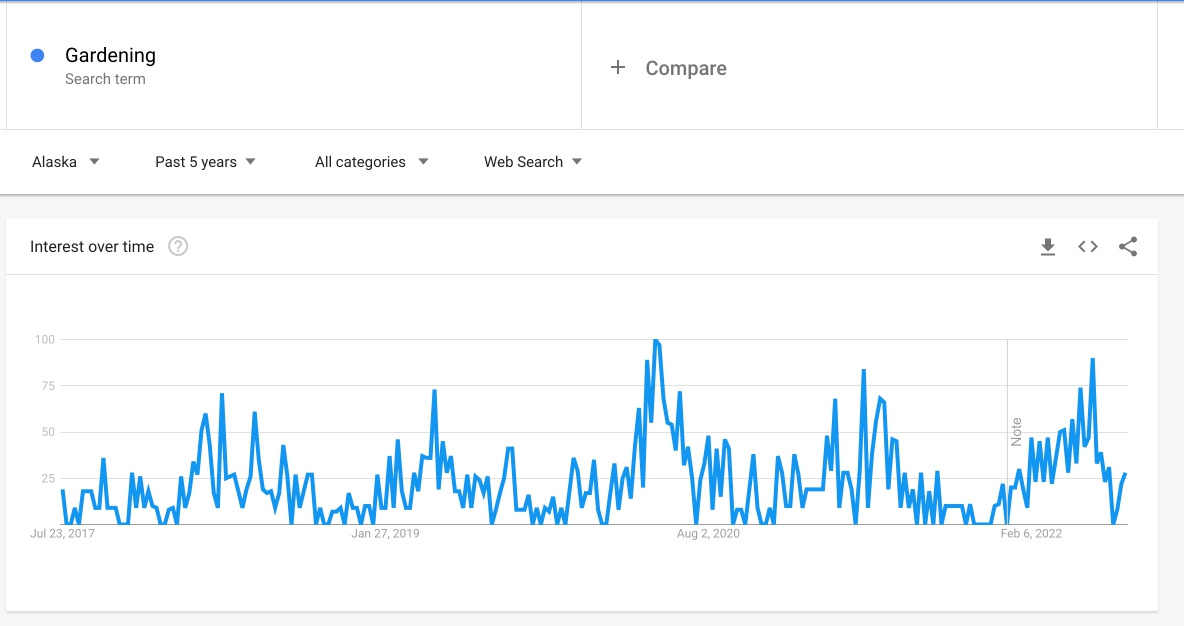
Task: Click the blue Gardening color dot
Action: coord(37,55)
